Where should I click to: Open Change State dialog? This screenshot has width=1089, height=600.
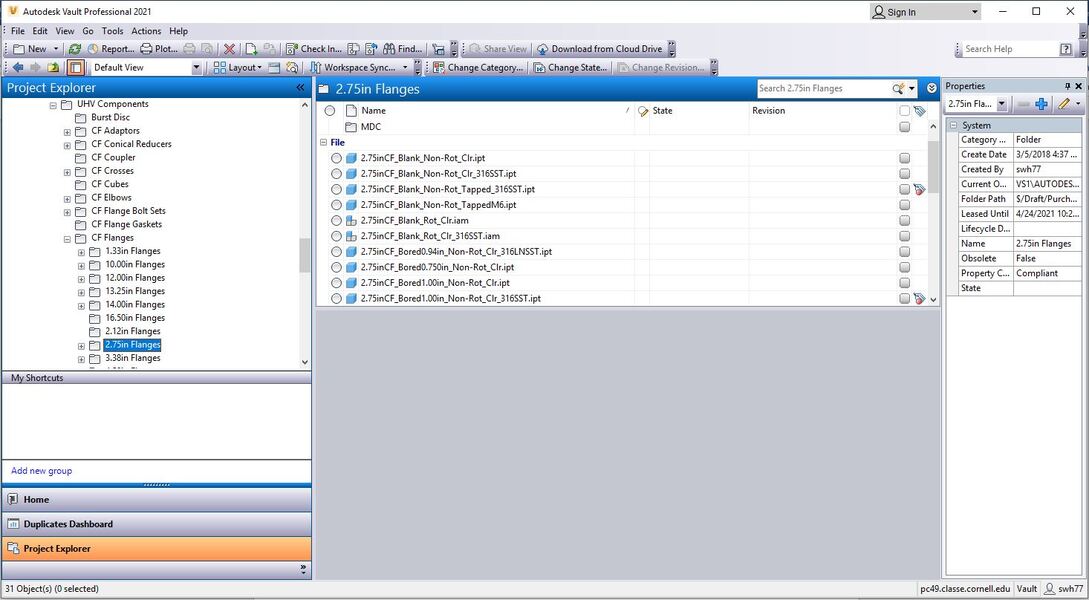pyautogui.click(x=570, y=67)
